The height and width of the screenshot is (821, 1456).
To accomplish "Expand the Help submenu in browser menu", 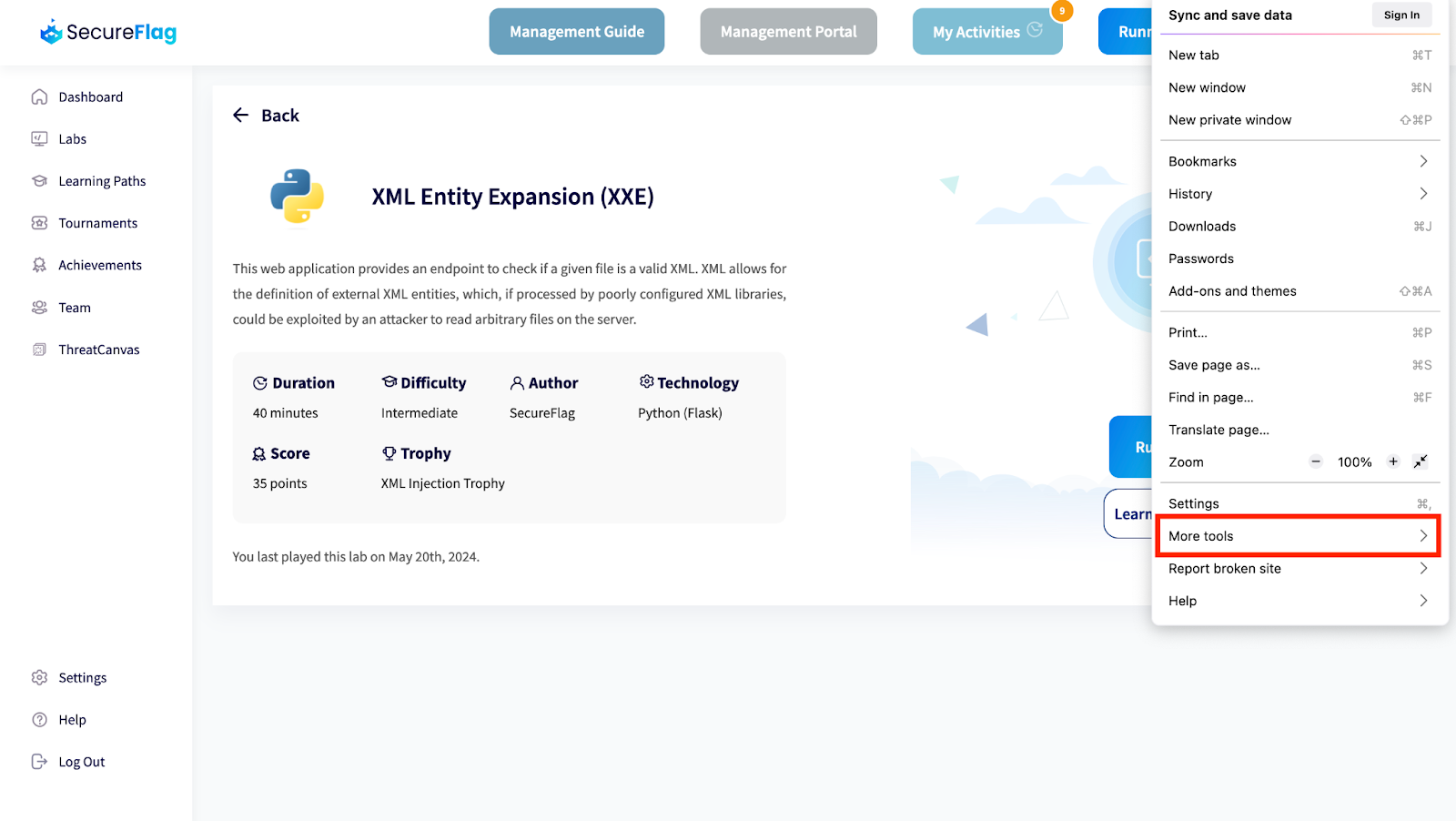I will tap(1299, 601).
